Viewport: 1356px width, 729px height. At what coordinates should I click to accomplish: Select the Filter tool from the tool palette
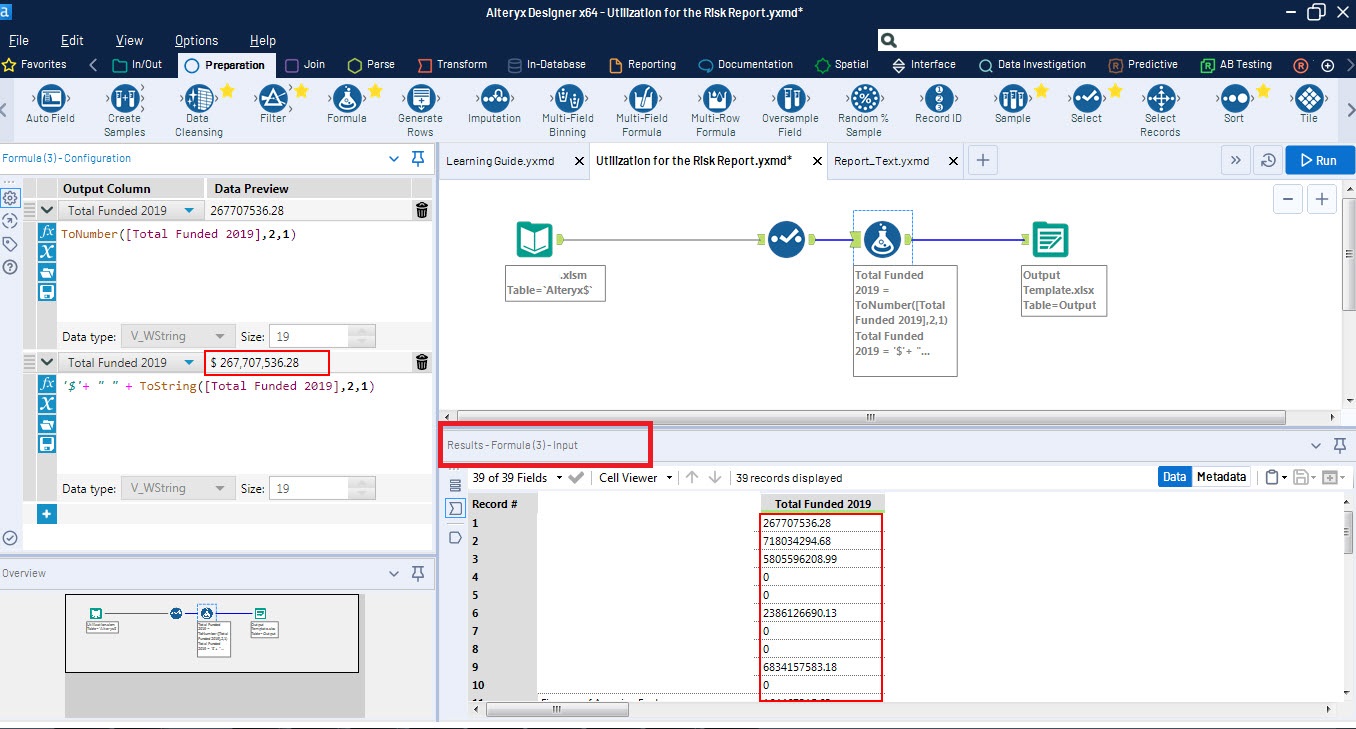(273, 105)
